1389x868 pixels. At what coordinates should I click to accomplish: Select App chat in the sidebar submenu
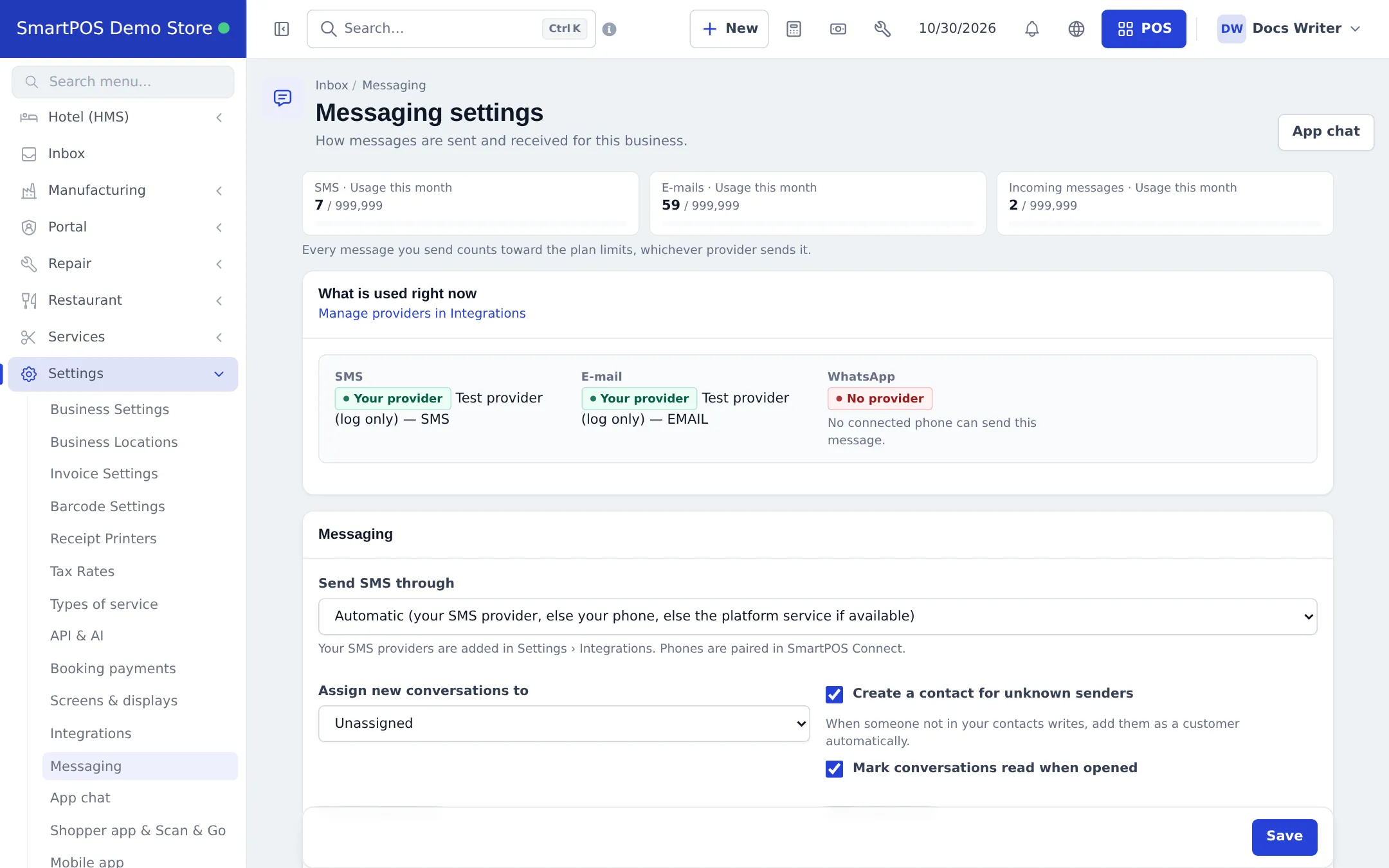tap(80, 798)
